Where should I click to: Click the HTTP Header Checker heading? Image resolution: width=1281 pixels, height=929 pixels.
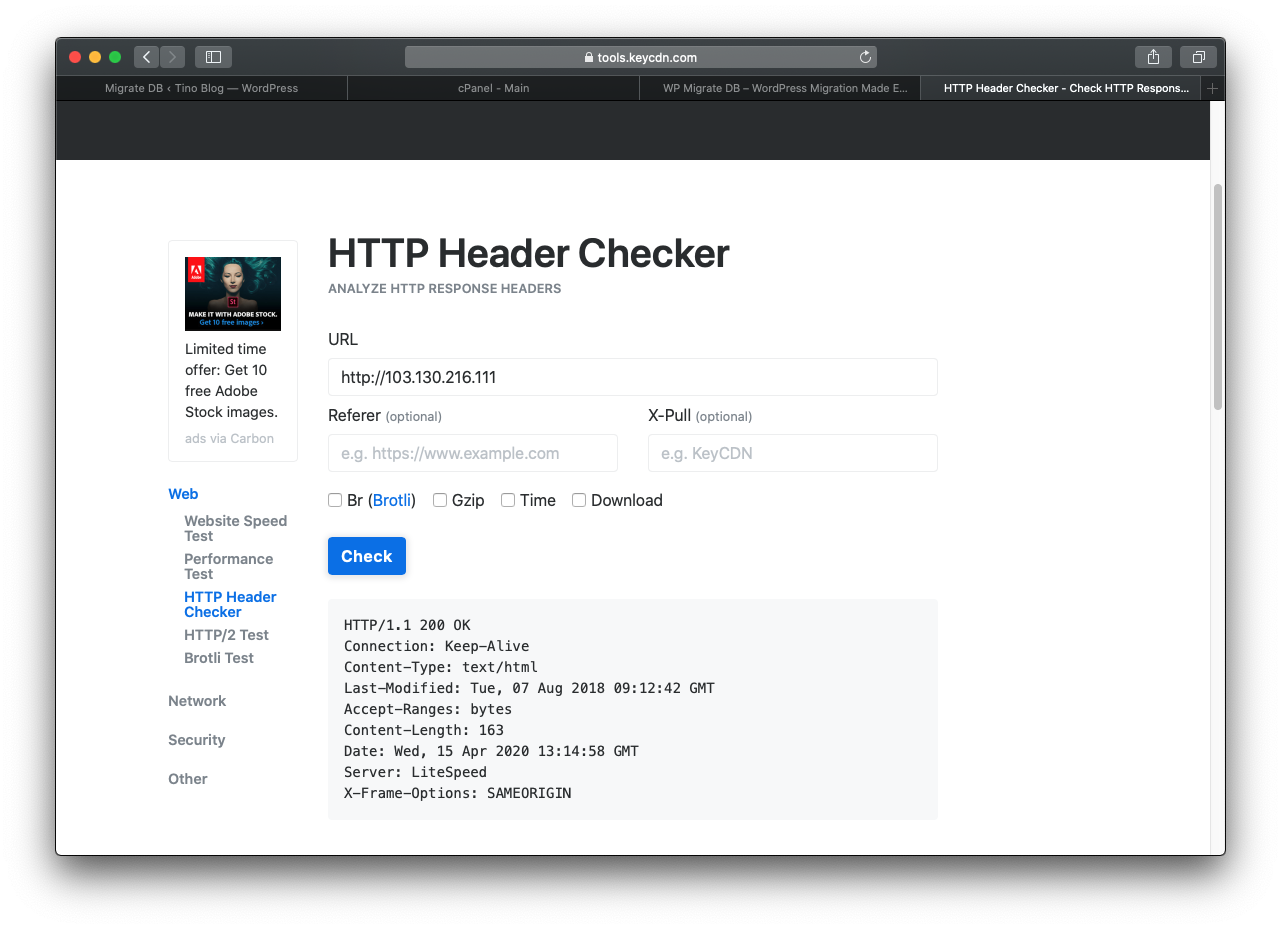(529, 253)
